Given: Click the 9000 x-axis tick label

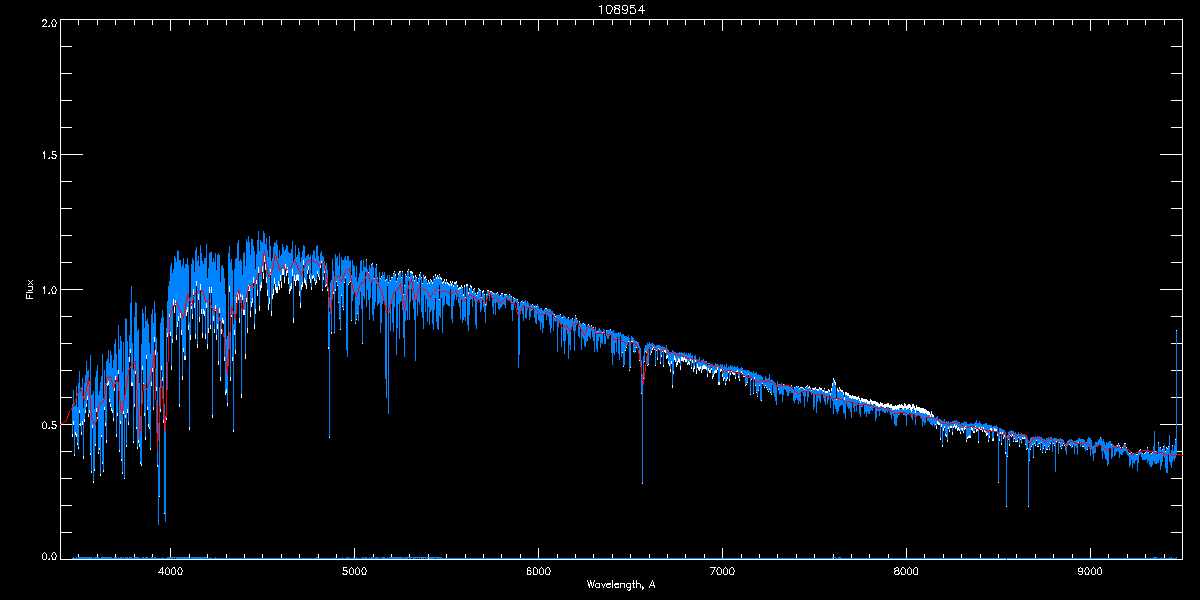Looking at the screenshot, I should (x=1090, y=572).
